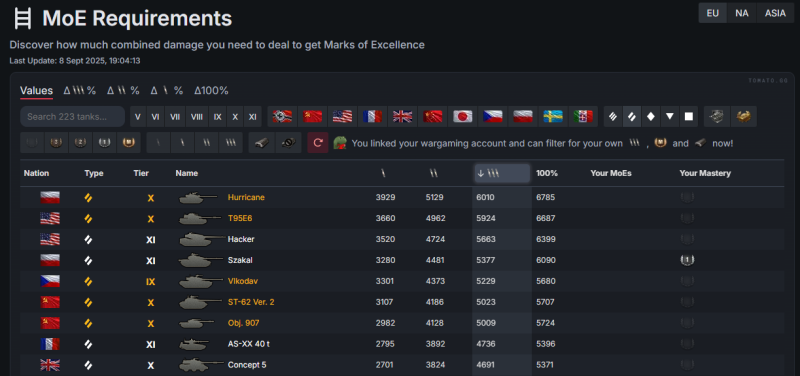Open the Hurricane tank link
This screenshot has height=376, width=800.
[x=246, y=197]
